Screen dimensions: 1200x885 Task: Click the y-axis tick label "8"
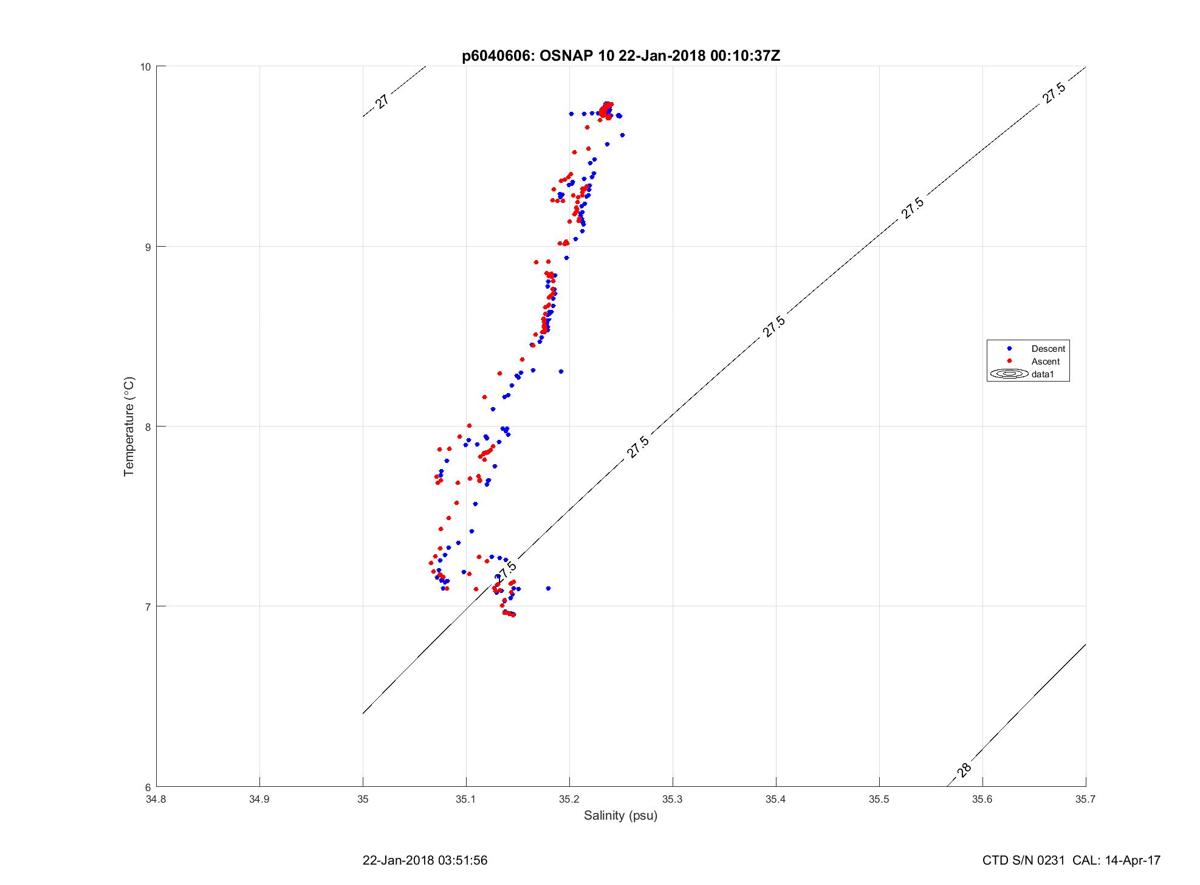[148, 427]
